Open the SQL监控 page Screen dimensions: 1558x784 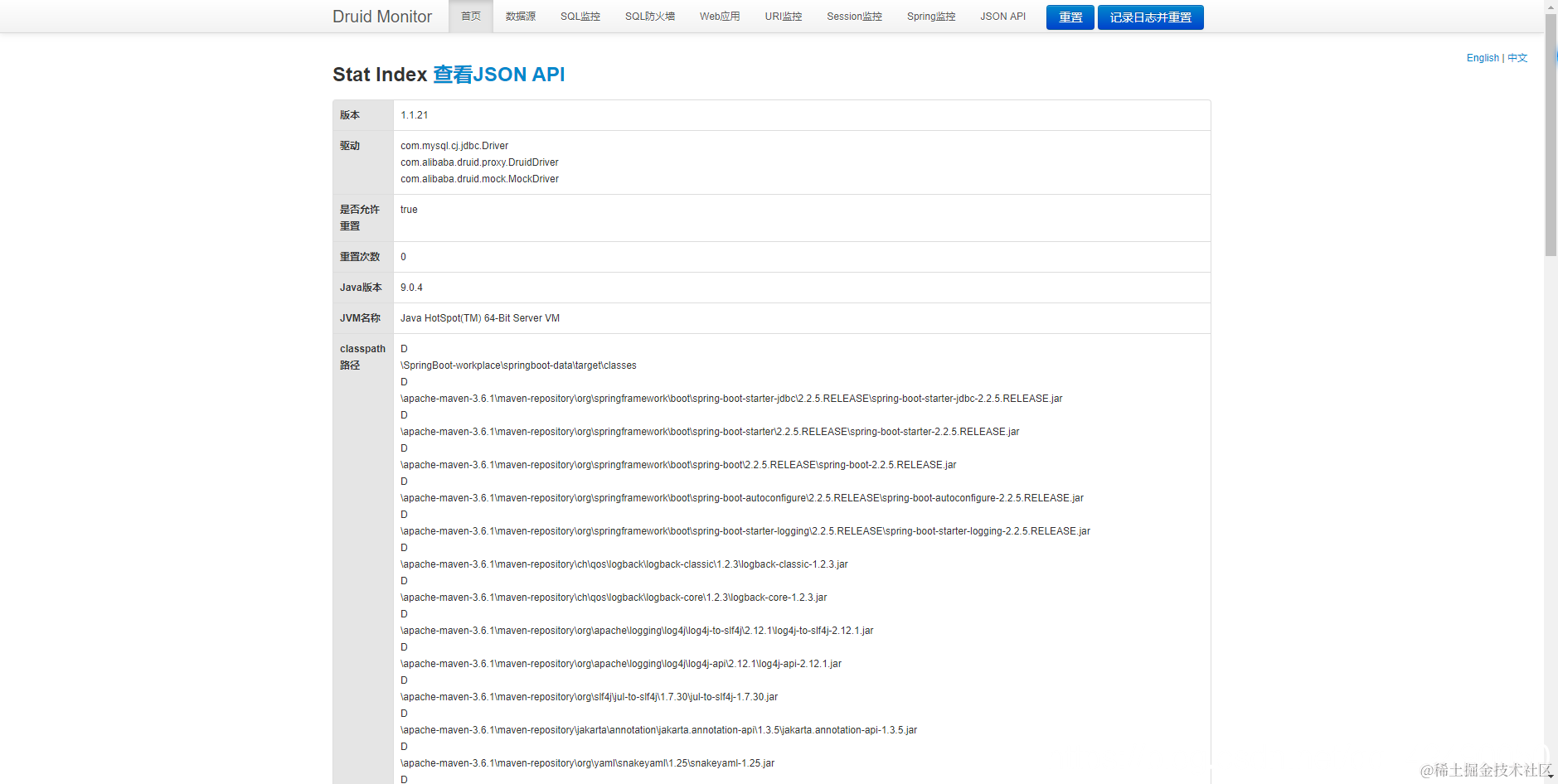pos(580,17)
